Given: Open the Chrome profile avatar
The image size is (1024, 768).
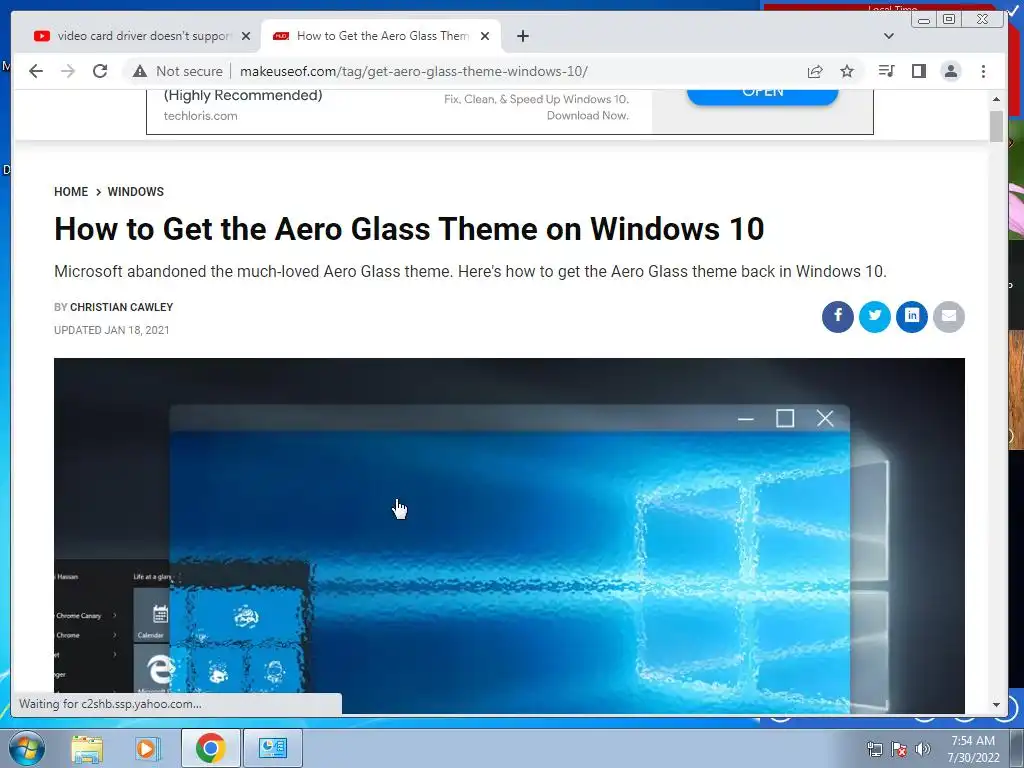Looking at the screenshot, I should click(x=951, y=71).
